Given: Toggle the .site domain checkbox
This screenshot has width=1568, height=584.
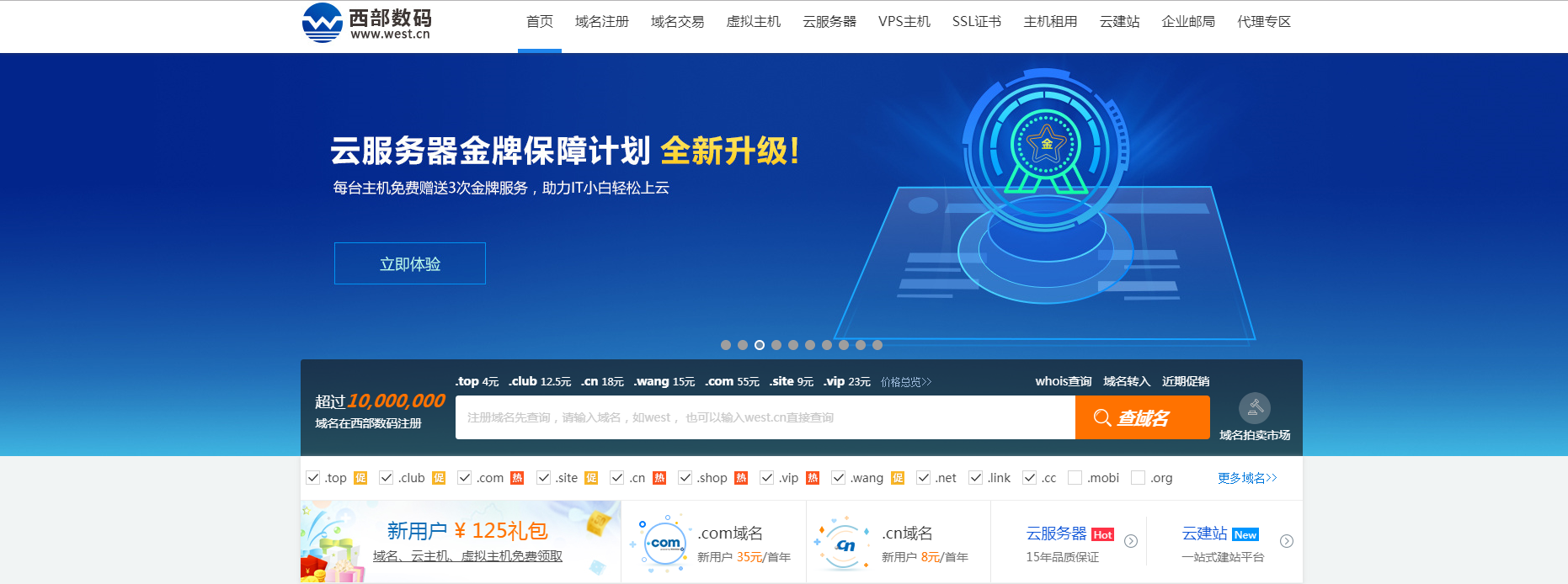Looking at the screenshot, I should point(544,478).
